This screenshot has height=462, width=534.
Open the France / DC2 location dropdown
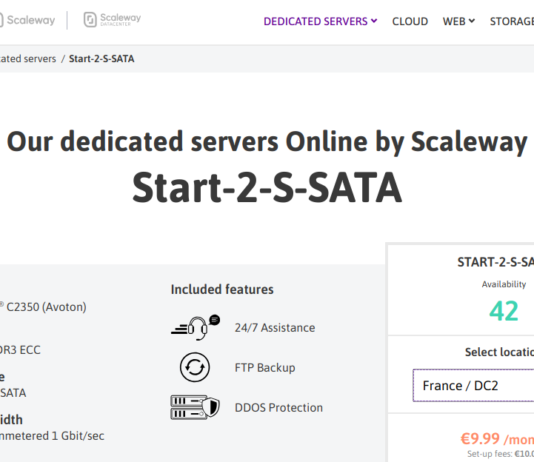473,385
